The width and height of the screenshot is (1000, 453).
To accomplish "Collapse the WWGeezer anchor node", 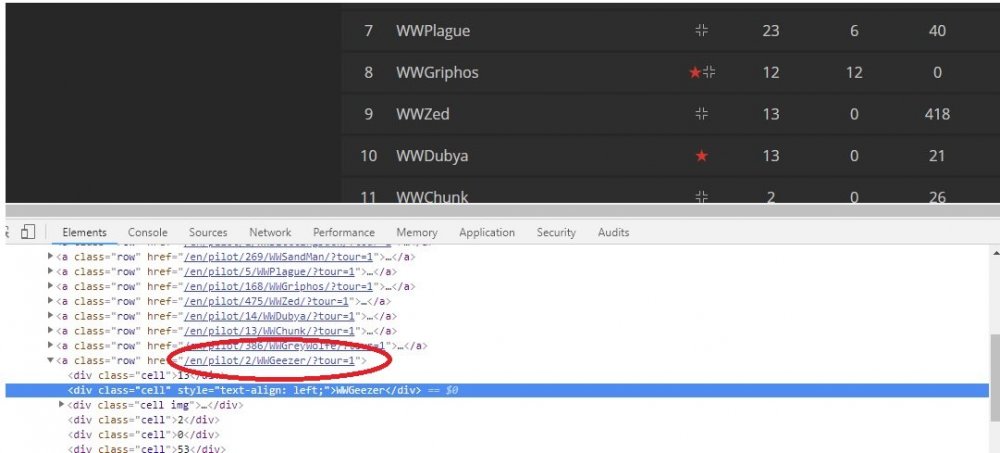I will (51, 360).
